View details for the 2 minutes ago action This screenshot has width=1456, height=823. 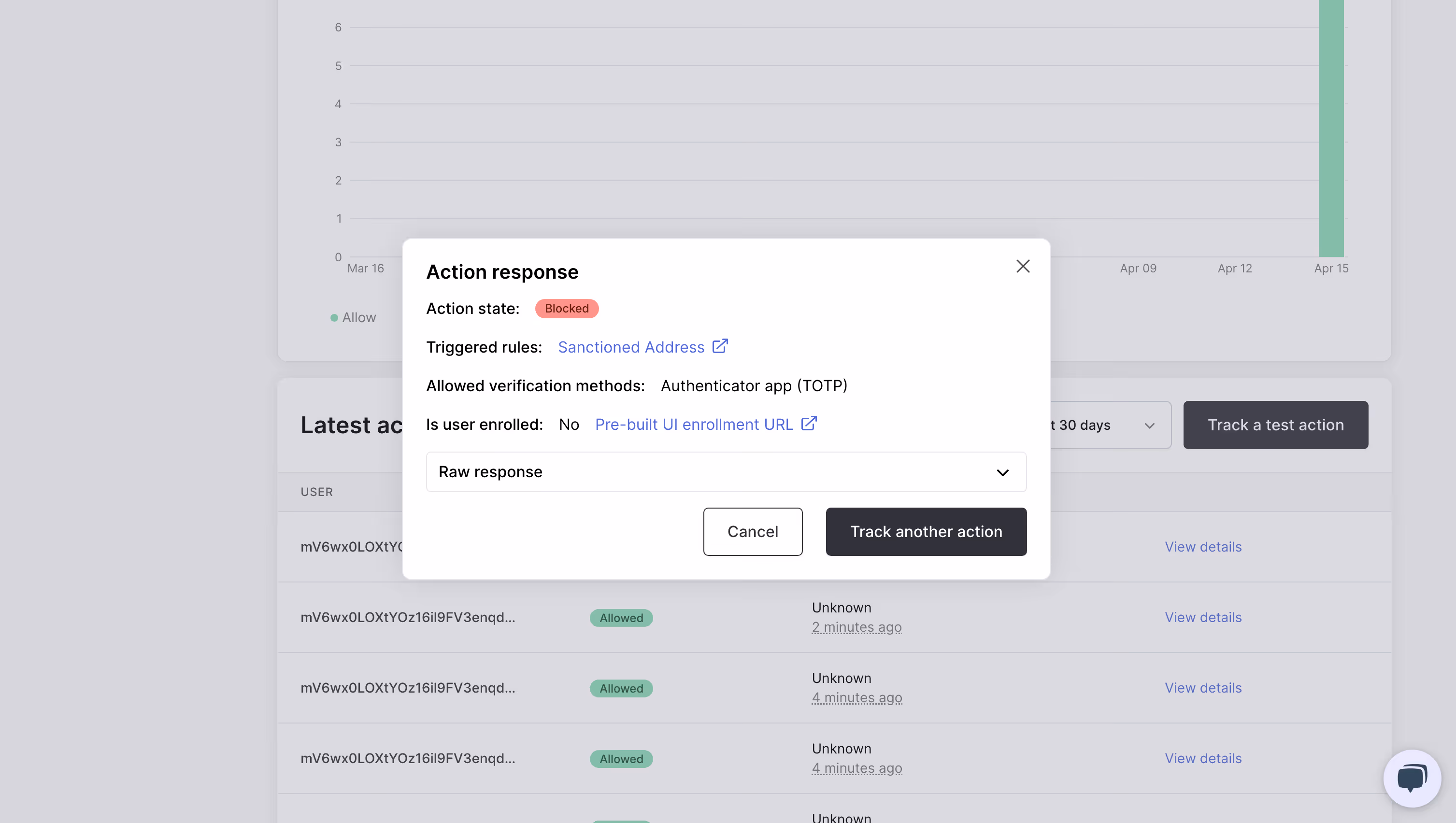pyautogui.click(x=1203, y=617)
